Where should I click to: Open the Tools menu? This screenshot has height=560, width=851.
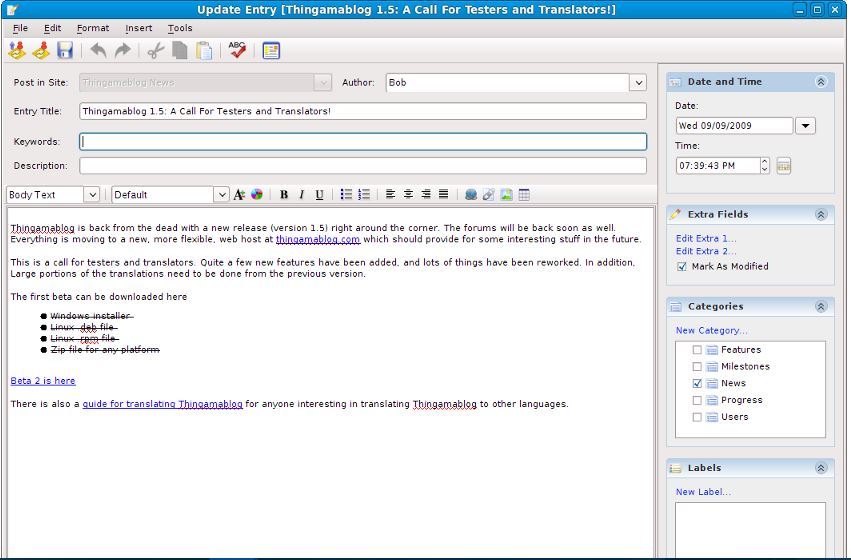[x=180, y=28]
